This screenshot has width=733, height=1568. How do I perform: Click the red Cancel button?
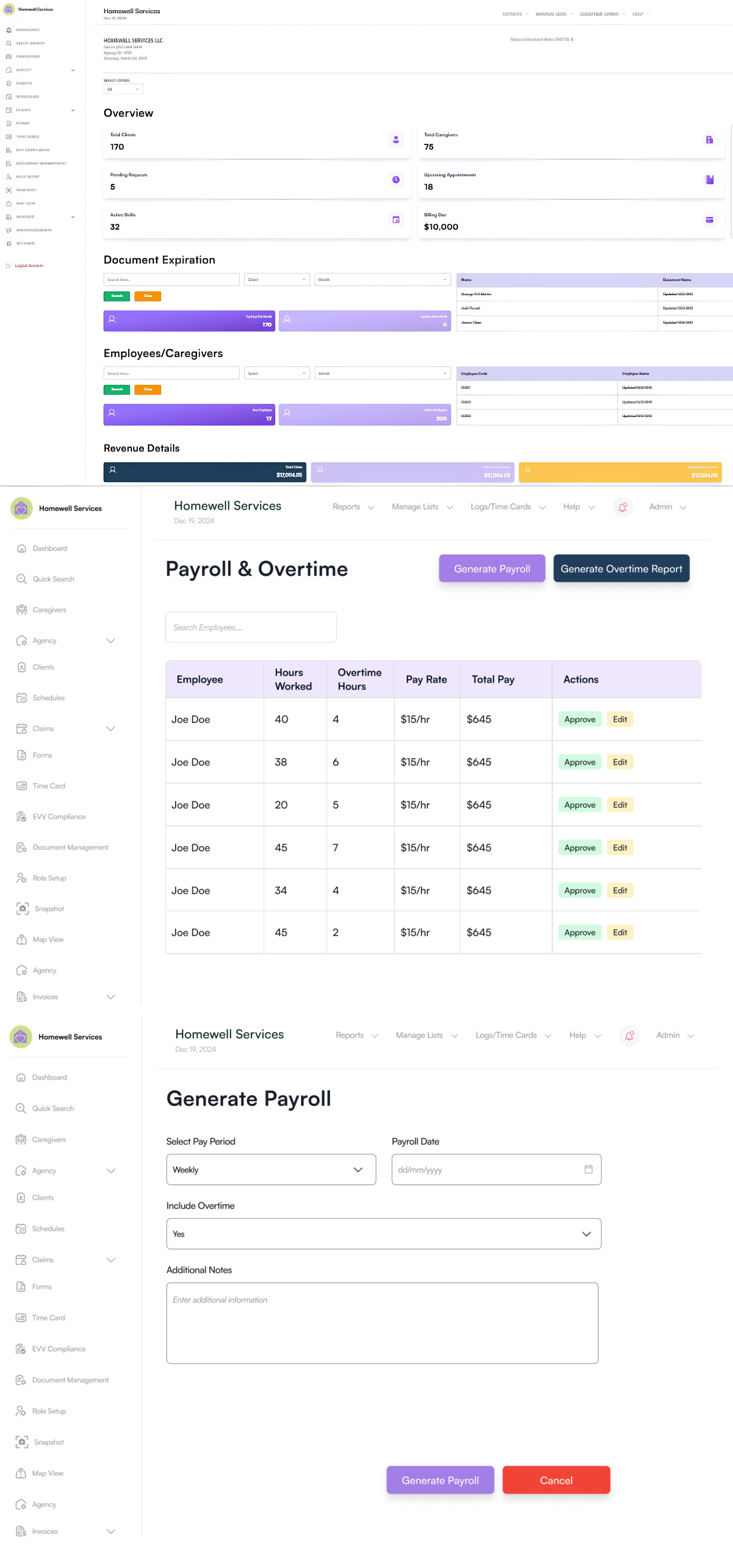pyautogui.click(x=556, y=1480)
